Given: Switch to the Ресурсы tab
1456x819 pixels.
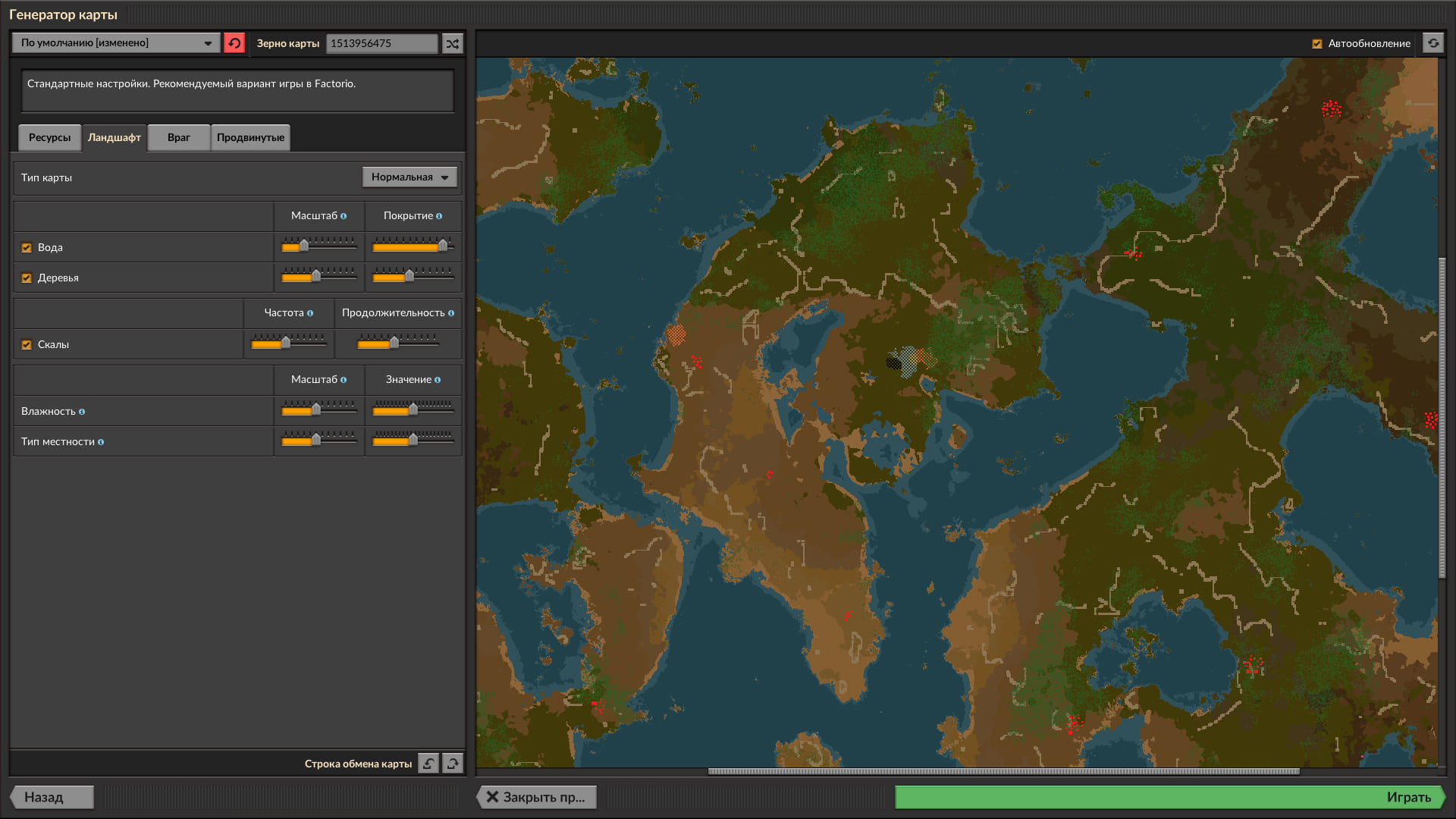Looking at the screenshot, I should [49, 138].
